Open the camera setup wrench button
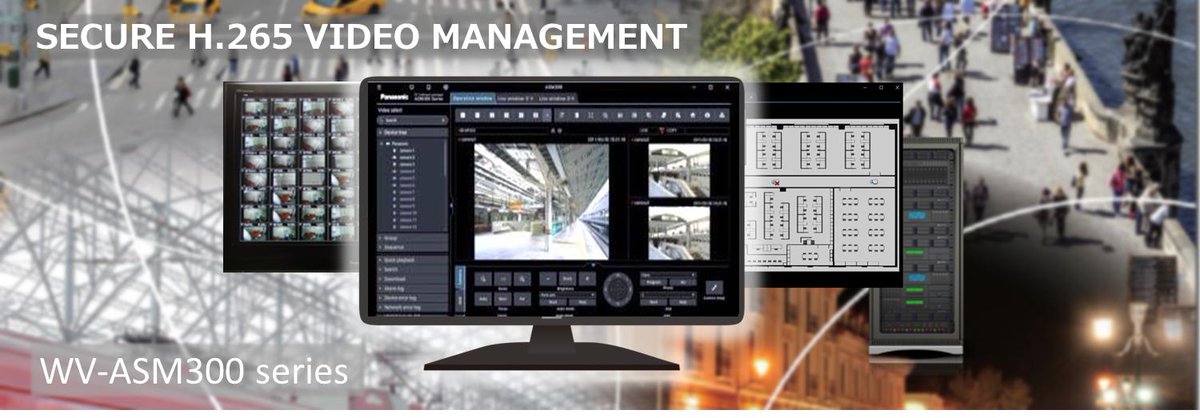The height and width of the screenshot is (418, 1200). point(714,287)
